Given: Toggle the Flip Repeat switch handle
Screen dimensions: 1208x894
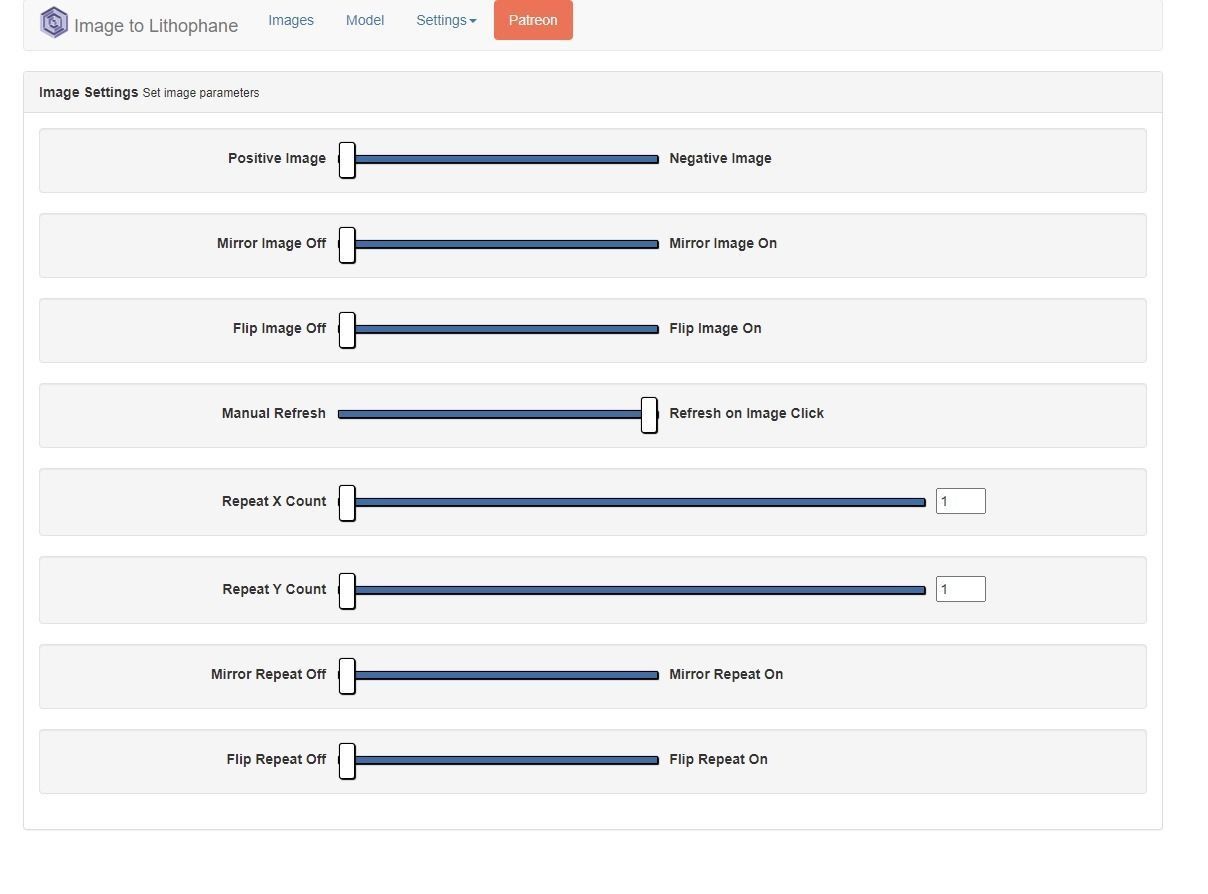Looking at the screenshot, I should pos(347,761).
